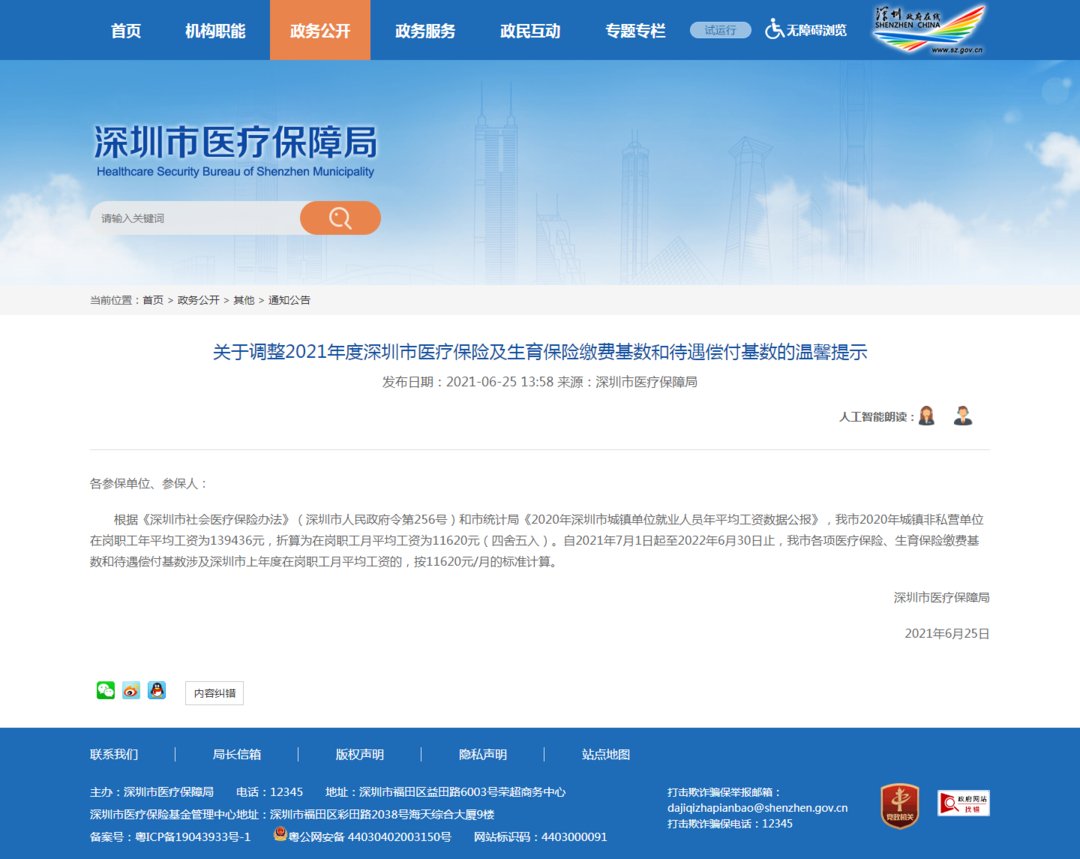Viewport: 1080px width, 859px height.
Task: Open 无障碍浏览 accessibility mode
Action: tap(806, 30)
